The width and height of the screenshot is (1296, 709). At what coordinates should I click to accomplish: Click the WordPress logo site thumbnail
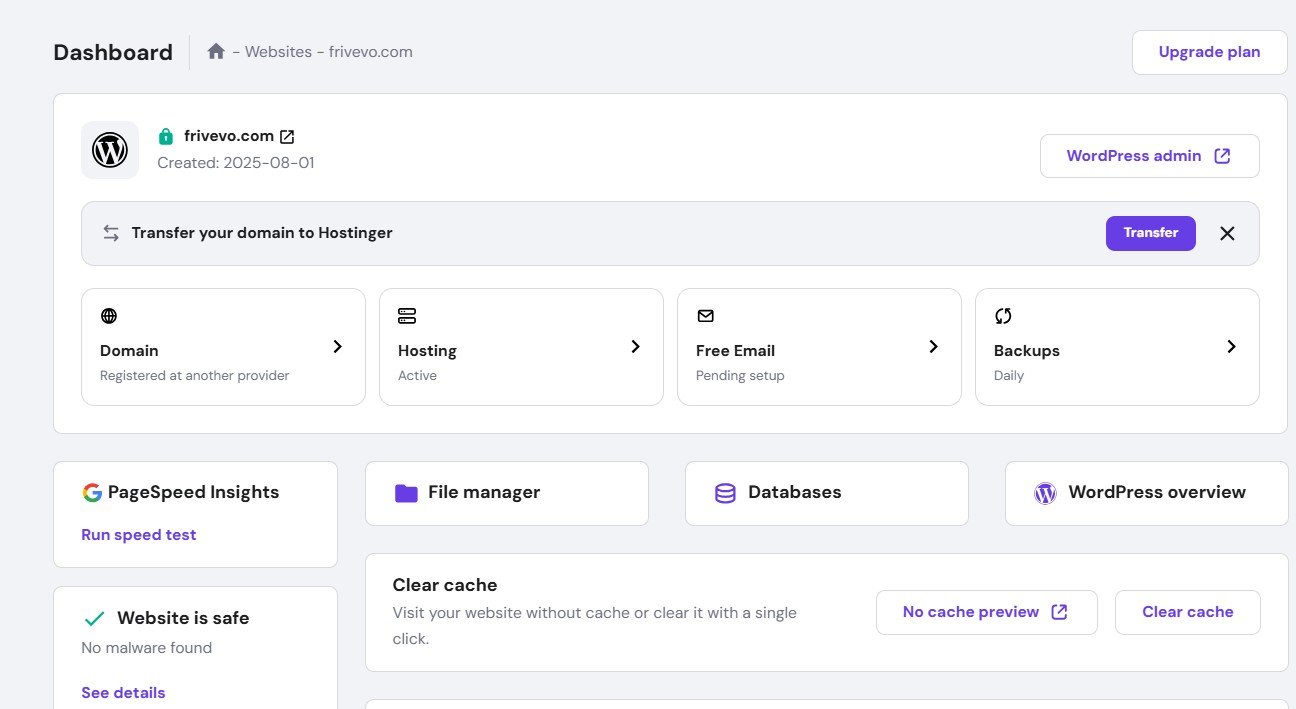pyautogui.click(x=110, y=150)
